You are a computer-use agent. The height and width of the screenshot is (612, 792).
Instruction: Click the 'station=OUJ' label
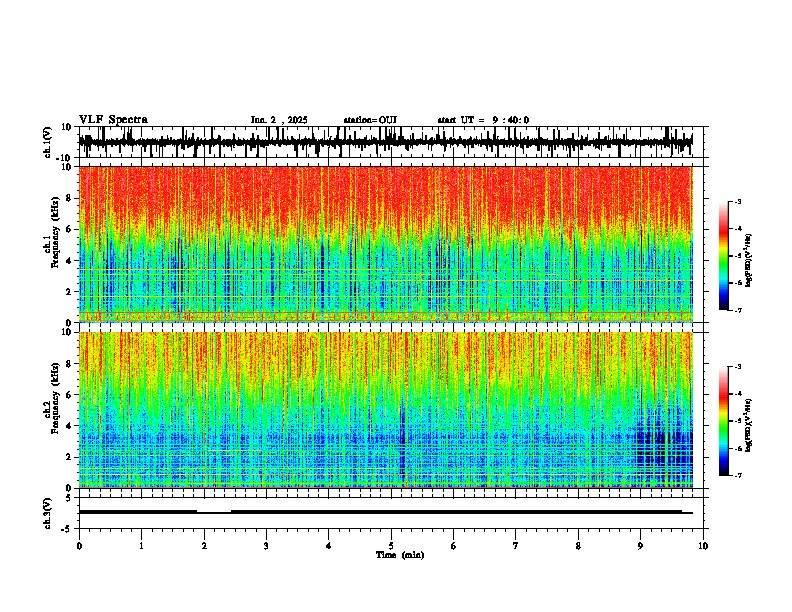[x=370, y=120]
